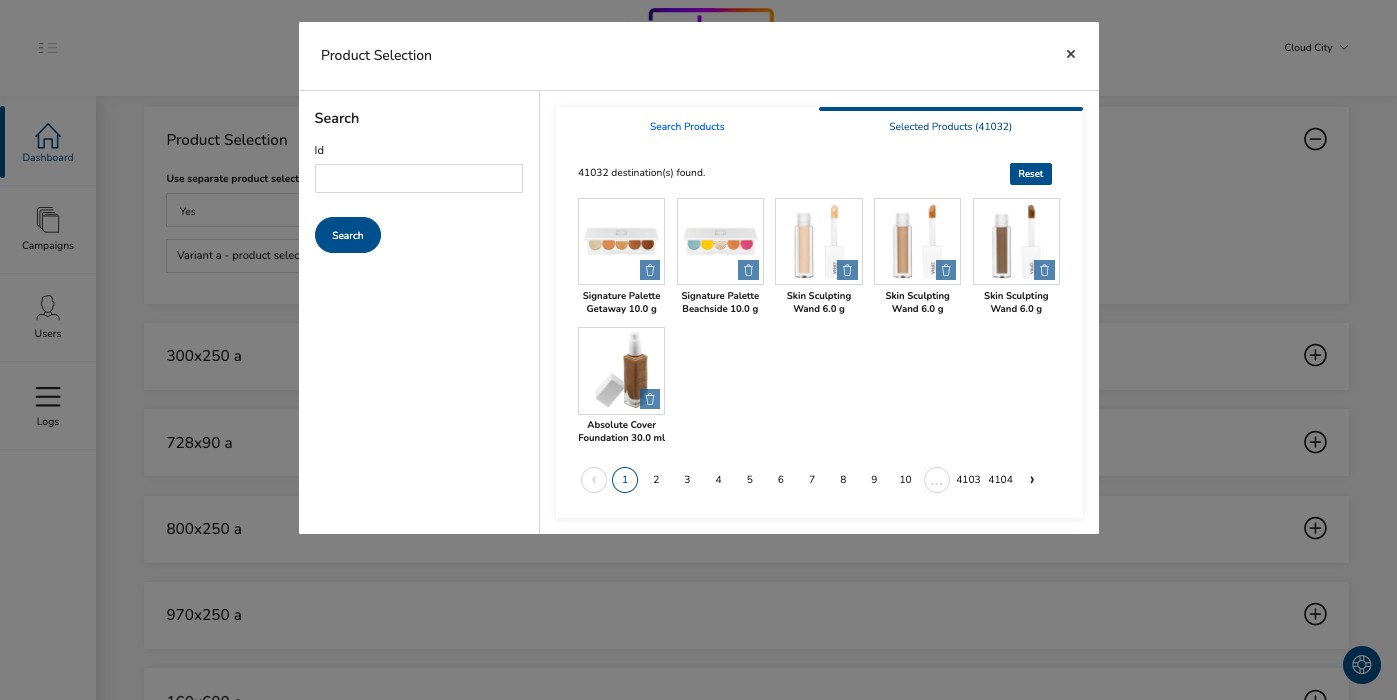
Task: Click the help support icon bottom right
Action: click(1360, 664)
